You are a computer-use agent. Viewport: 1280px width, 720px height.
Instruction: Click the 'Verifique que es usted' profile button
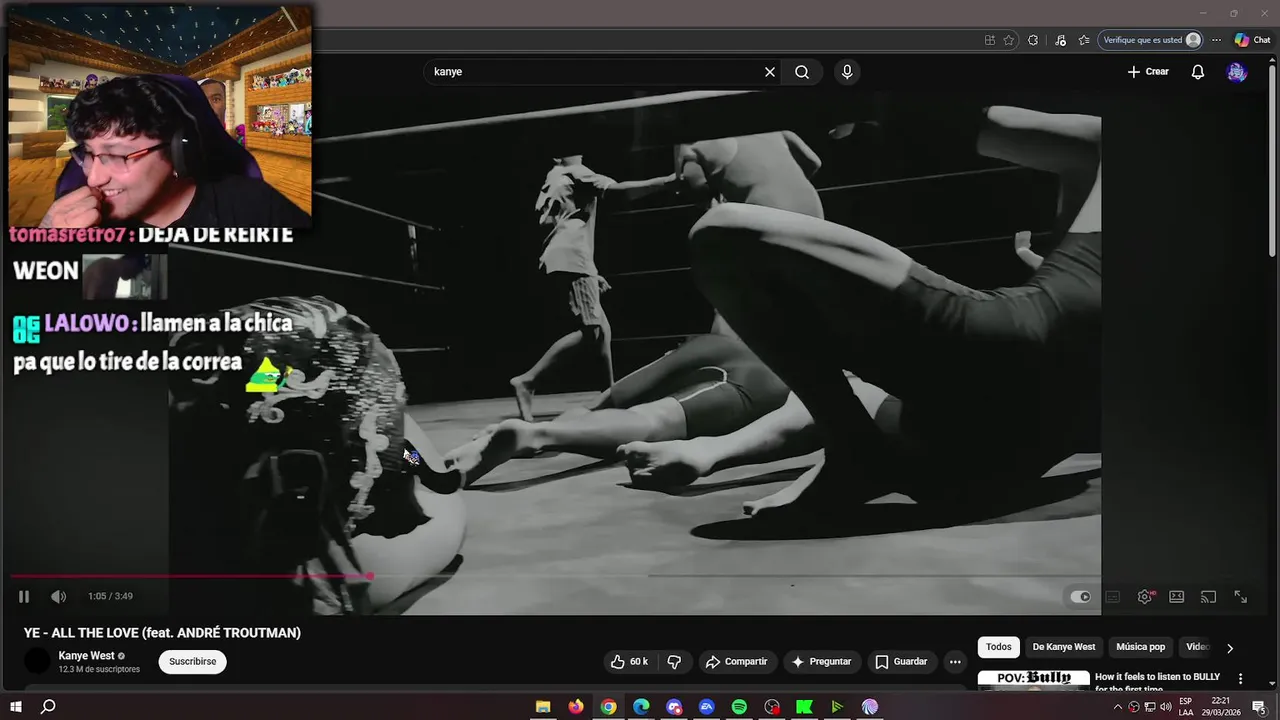[1151, 40]
